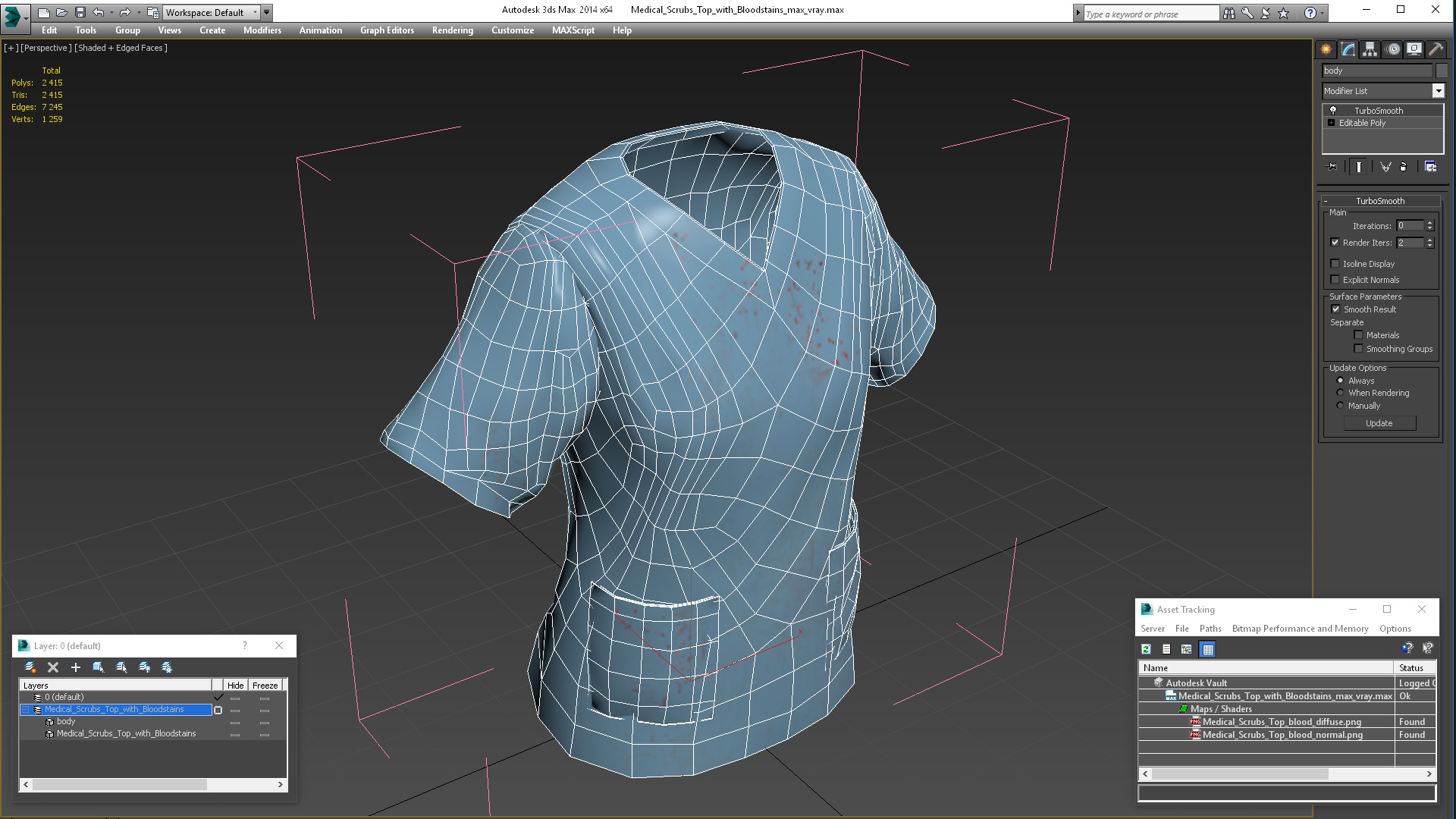Expand the Editable Poly stack entry
The image size is (1456, 819).
(x=1331, y=123)
